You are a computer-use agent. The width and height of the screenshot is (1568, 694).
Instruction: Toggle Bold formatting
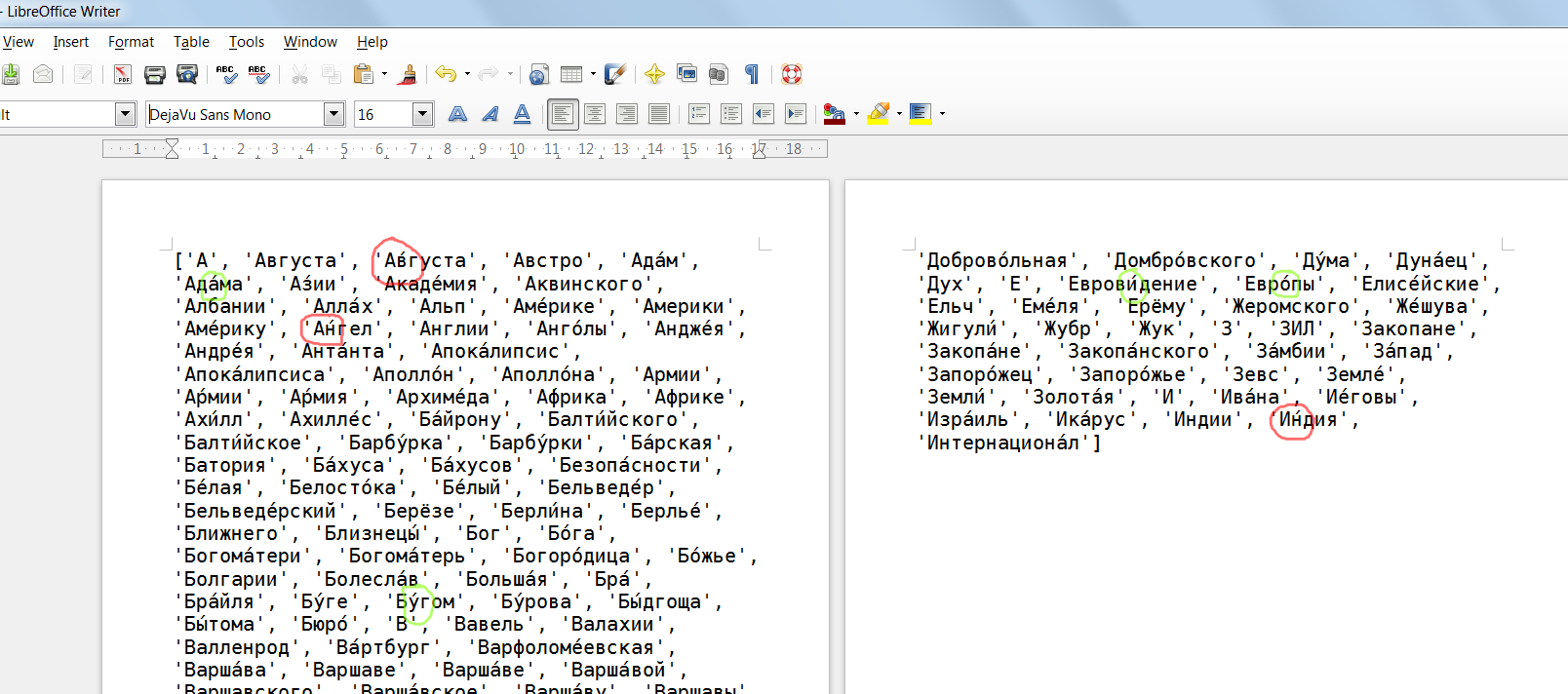[457, 115]
